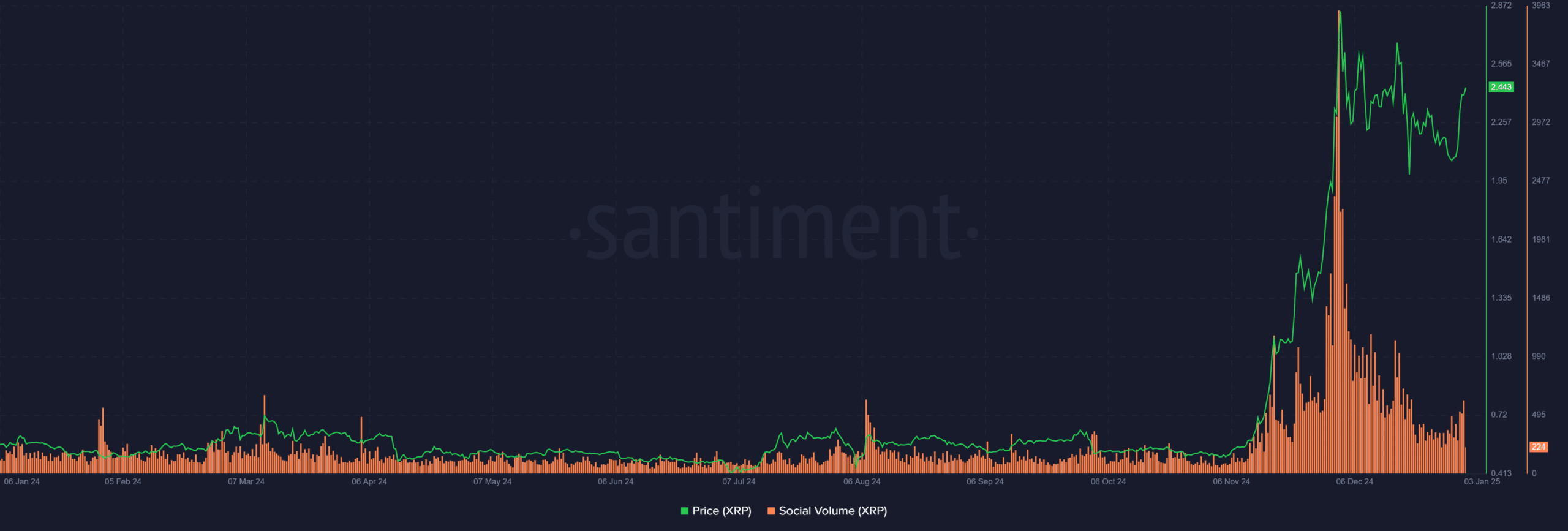This screenshot has width=1568, height=531.
Task: Click the current price tag 2.443
Action: [x=1501, y=87]
